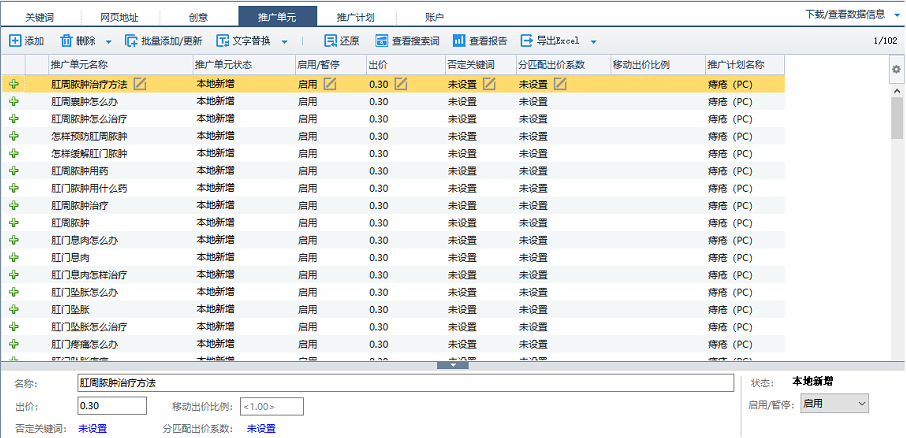Click green plus icon for 肛门疼痛怎么办

tap(14, 344)
